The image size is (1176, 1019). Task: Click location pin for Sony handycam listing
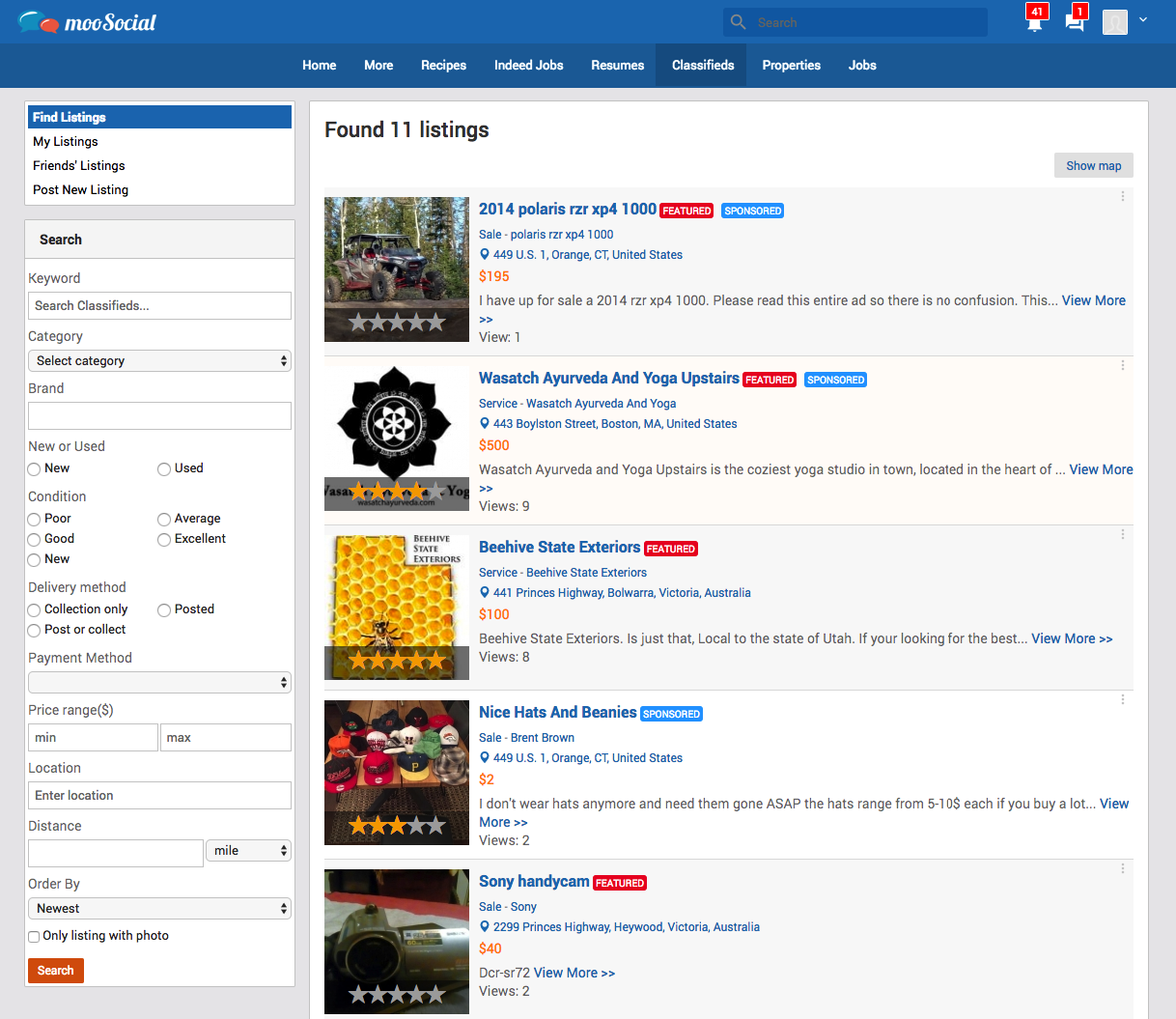click(485, 927)
